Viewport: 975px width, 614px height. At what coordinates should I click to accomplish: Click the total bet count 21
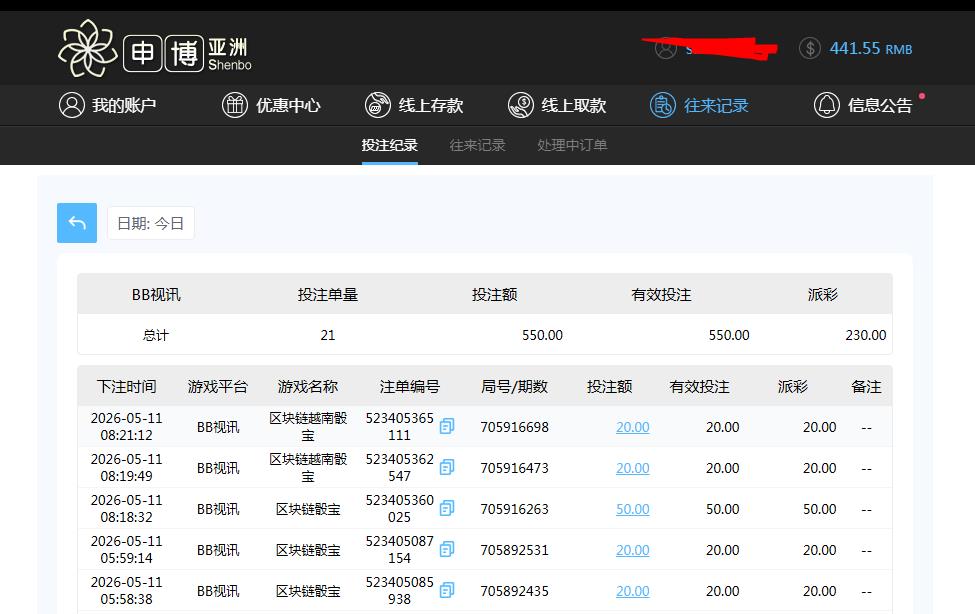click(x=328, y=335)
